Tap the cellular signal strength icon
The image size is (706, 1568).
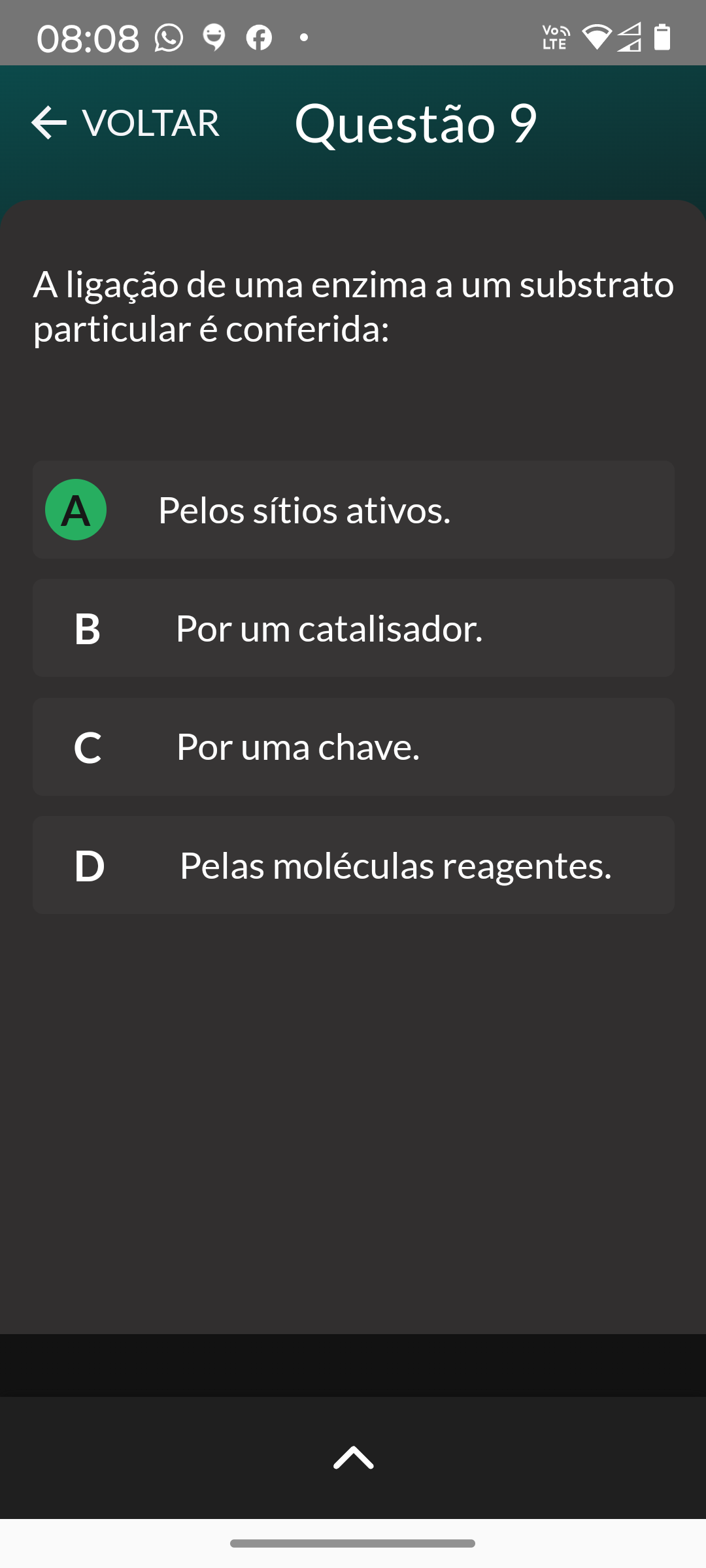pos(629,37)
